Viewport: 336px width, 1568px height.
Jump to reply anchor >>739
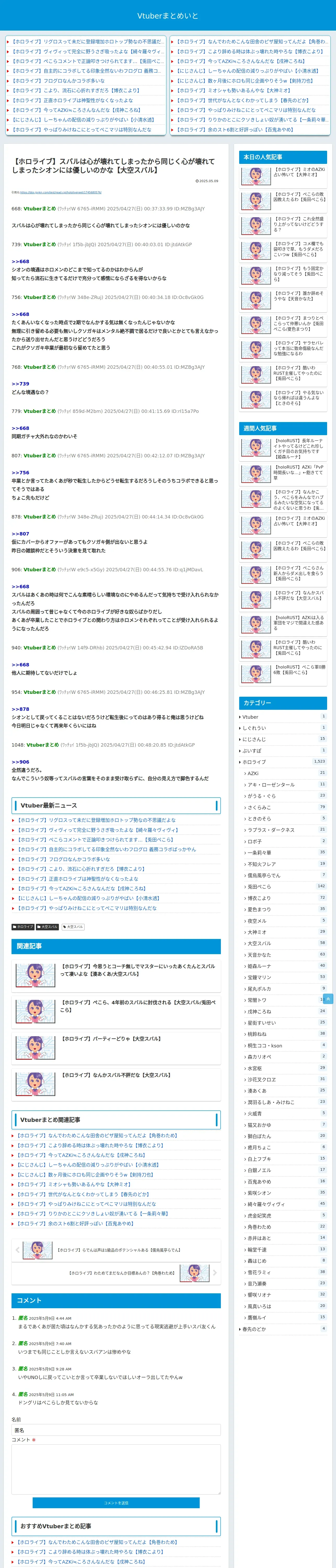pyautogui.click(x=20, y=384)
